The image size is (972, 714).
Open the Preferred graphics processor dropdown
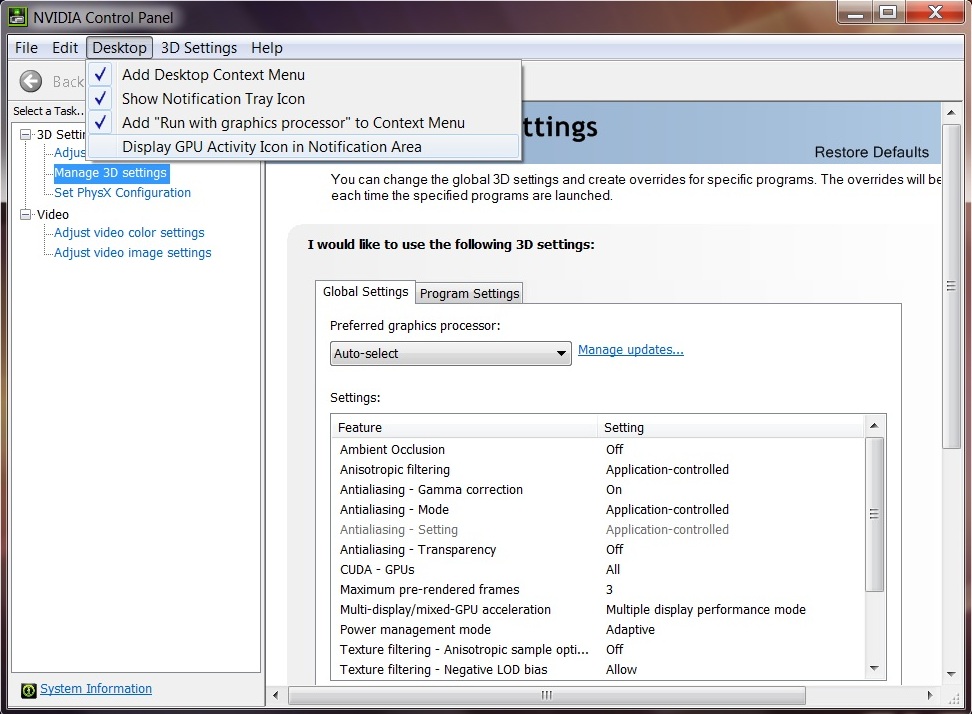pos(451,353)
